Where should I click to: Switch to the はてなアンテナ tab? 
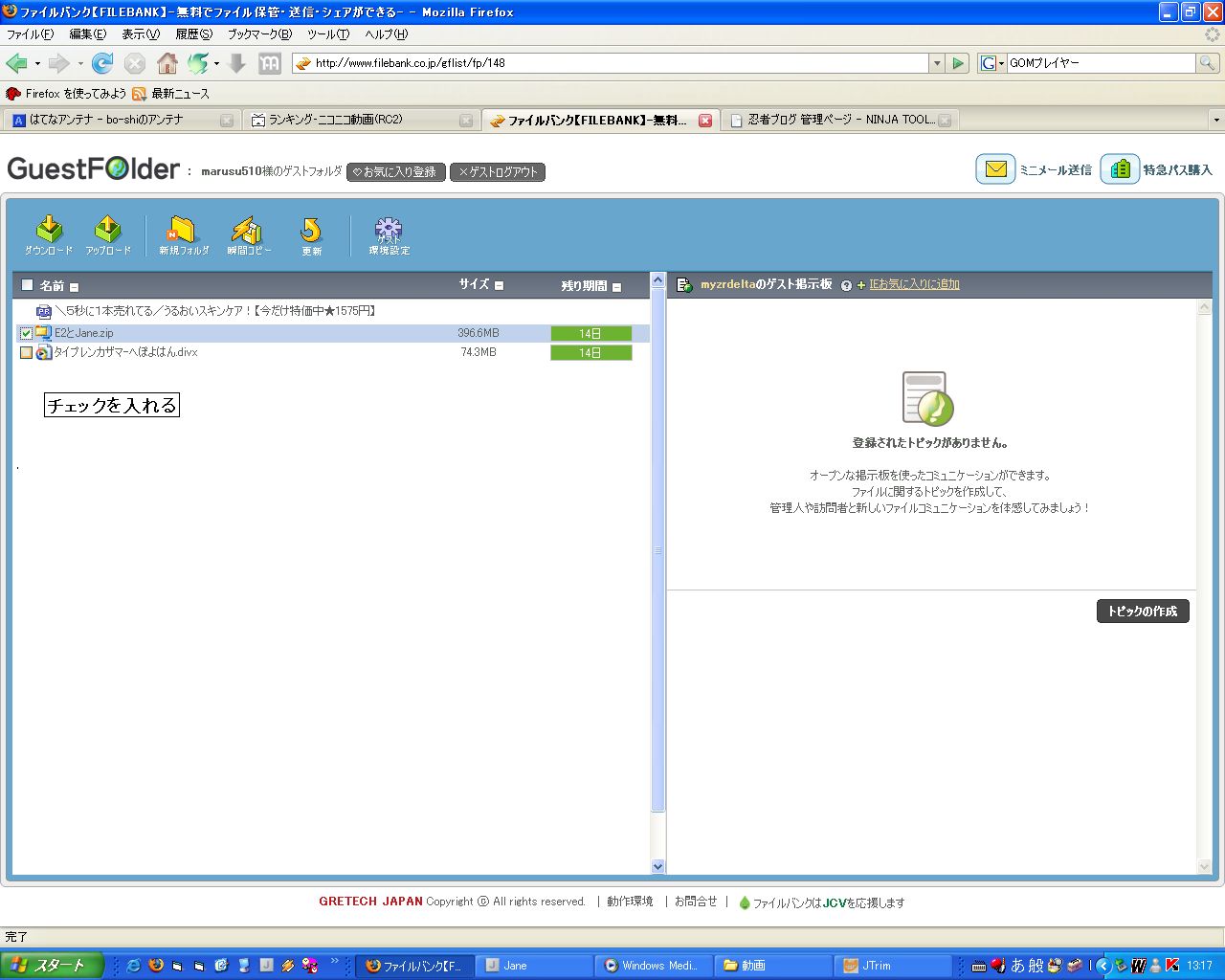coord(121,120)
